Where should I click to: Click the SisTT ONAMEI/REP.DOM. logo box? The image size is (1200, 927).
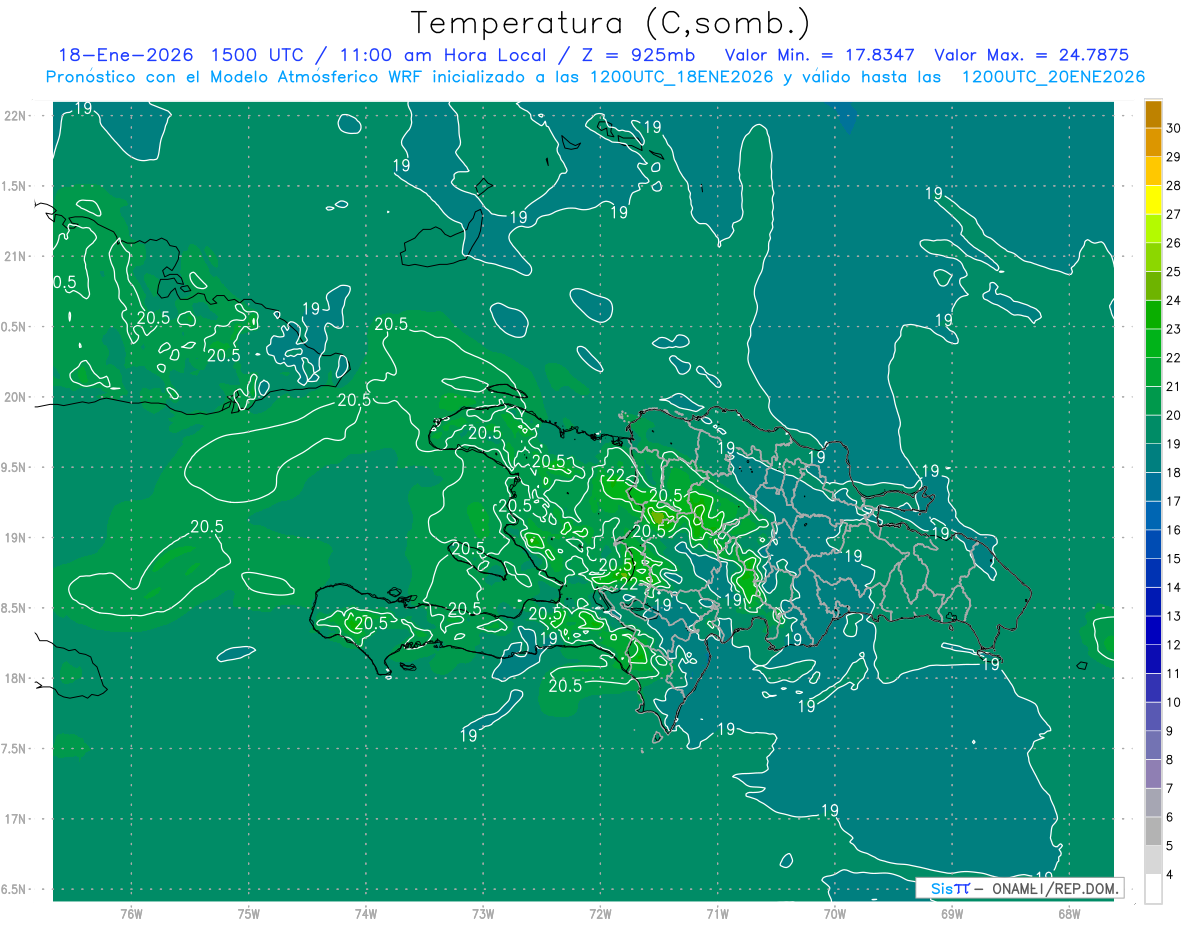(1019, 888)
